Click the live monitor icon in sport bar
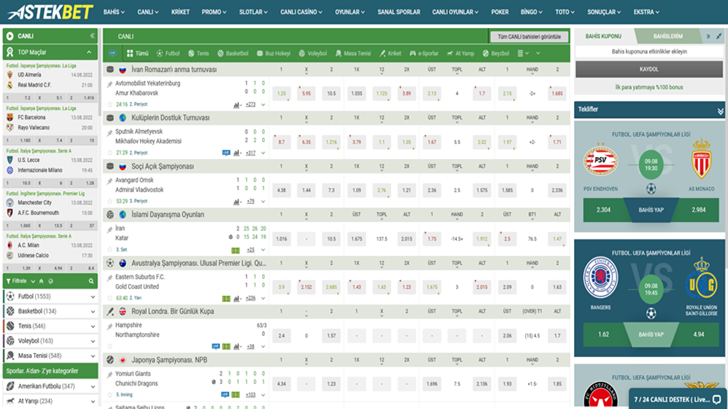The image size is (728, 409). [x=112, y=53]
